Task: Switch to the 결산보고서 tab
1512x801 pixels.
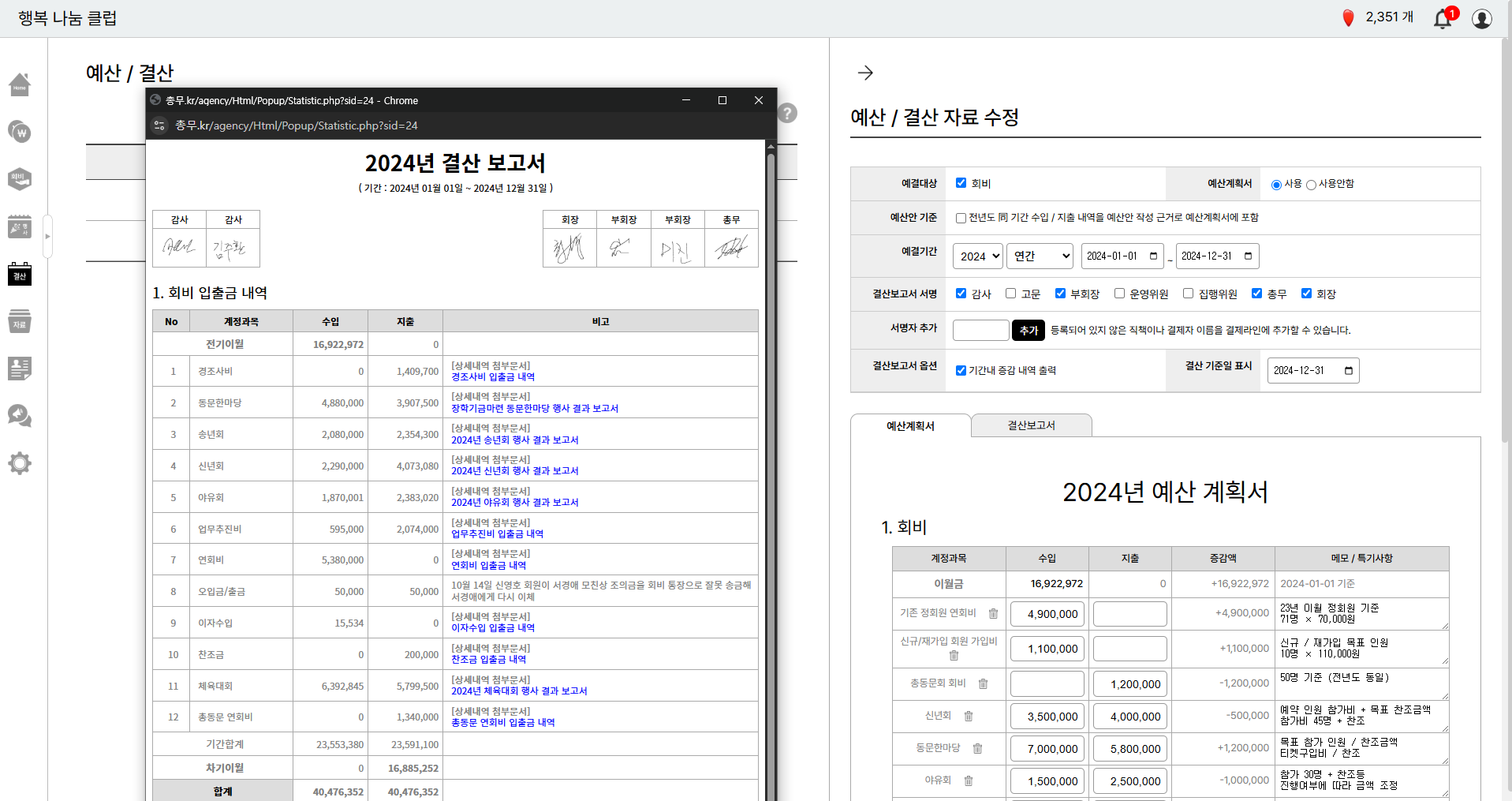Action: coord(1031,425)
